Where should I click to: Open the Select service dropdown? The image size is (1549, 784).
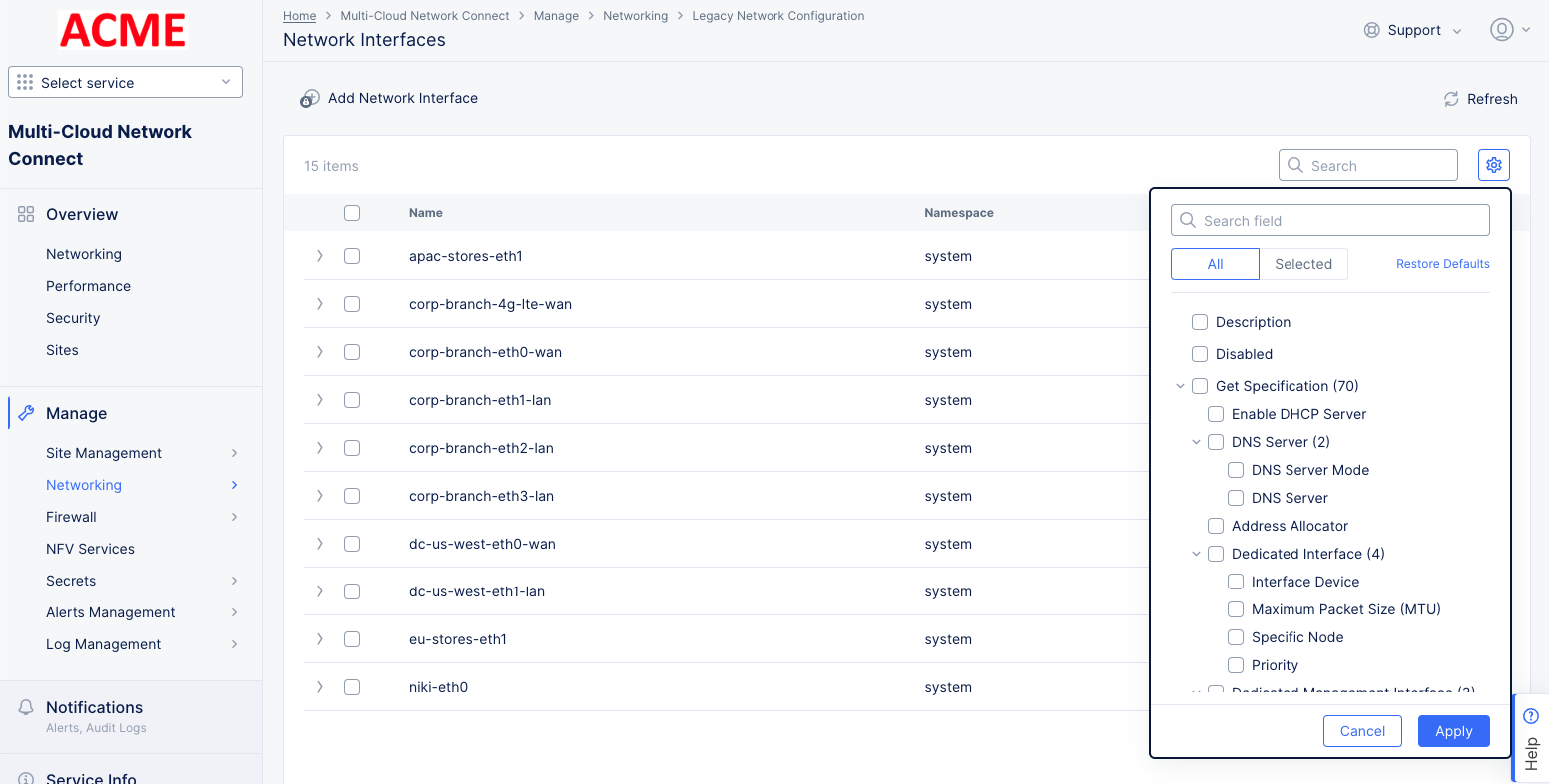pos(125,82)
